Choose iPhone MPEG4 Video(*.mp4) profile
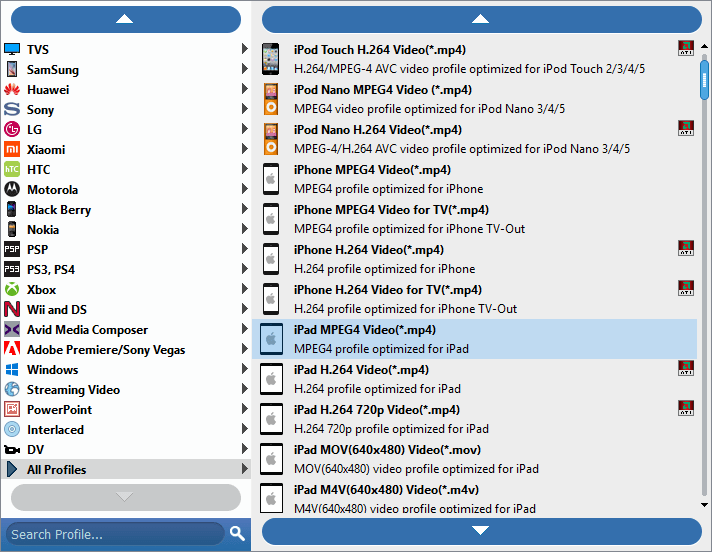The image size is (712, 552). click(475, 179)
